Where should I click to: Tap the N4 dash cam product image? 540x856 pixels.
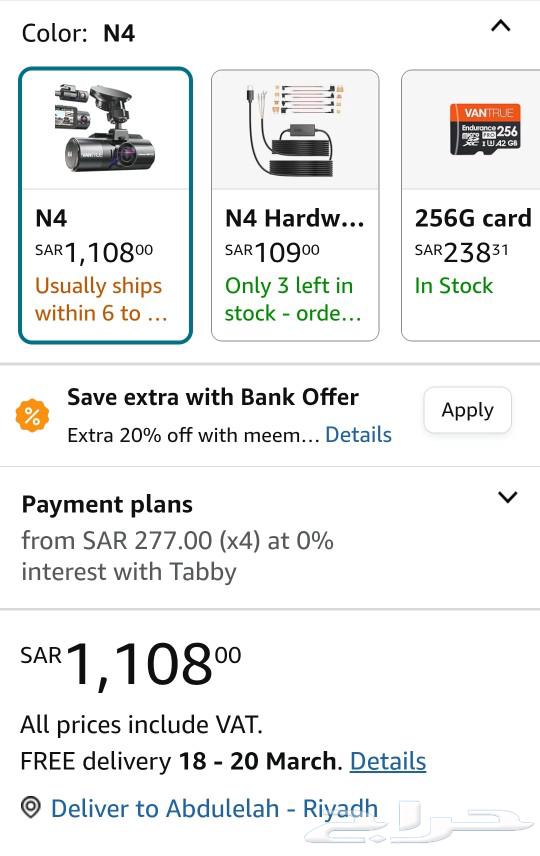click(105, 129)
